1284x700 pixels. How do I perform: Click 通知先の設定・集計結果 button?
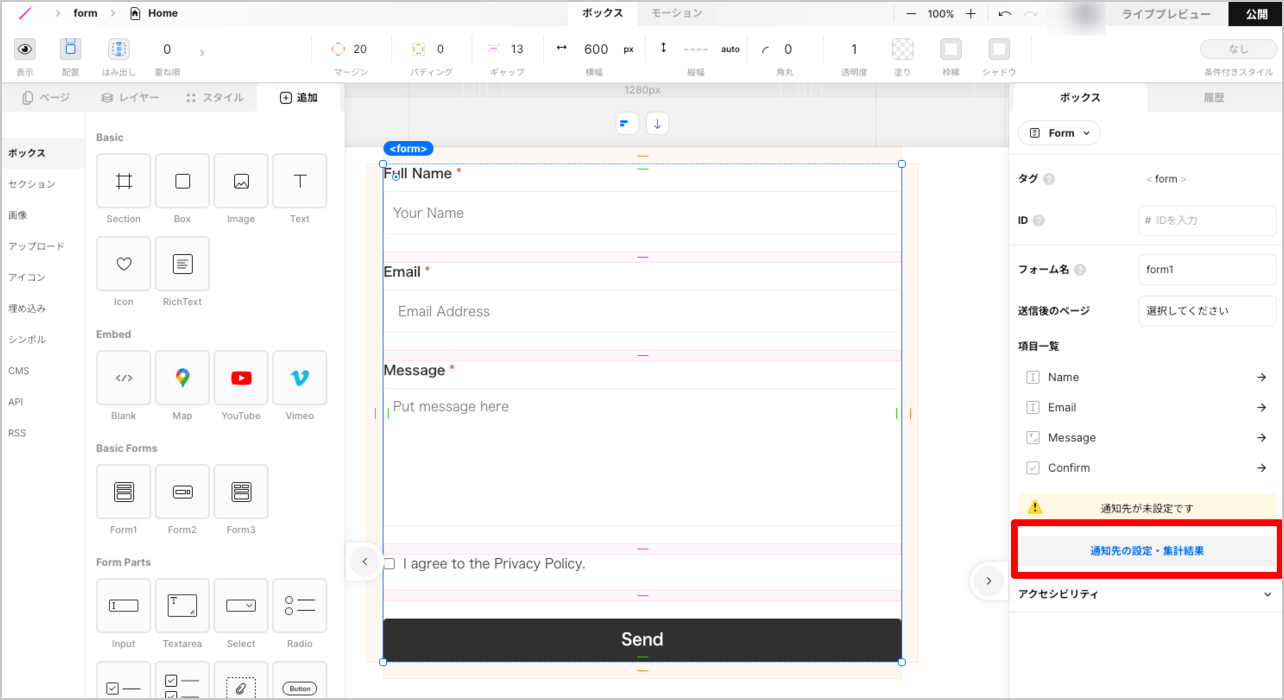[1147, 551]
